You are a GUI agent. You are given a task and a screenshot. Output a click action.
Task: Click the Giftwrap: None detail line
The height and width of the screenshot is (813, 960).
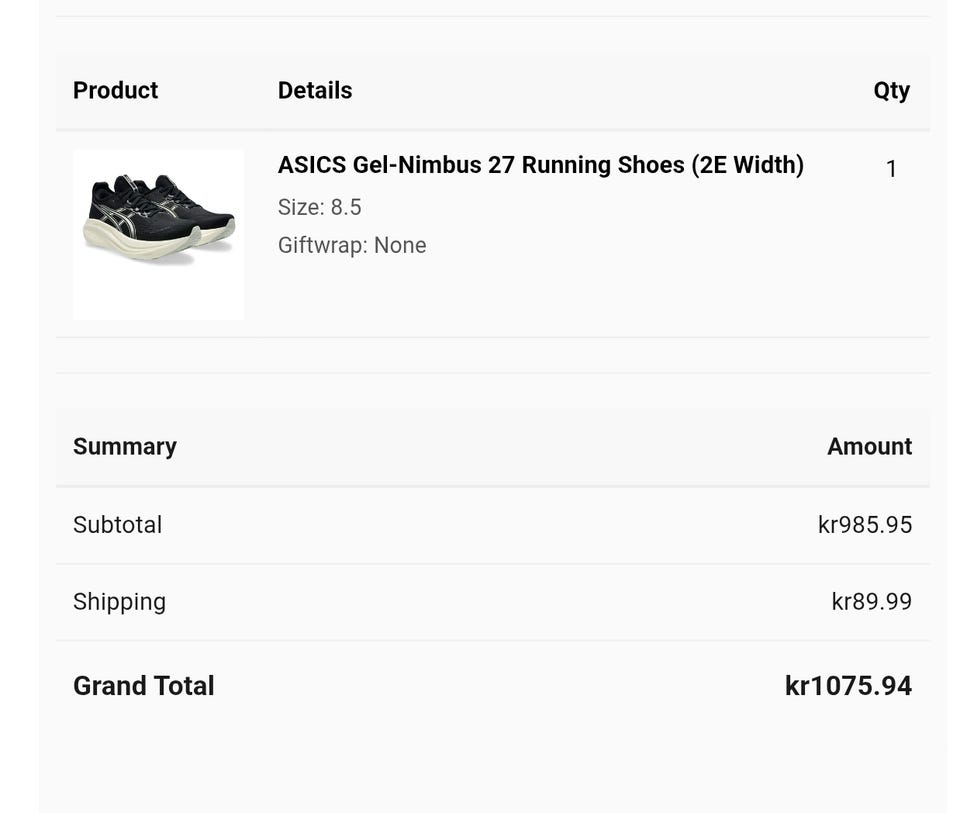click(352, 245)
